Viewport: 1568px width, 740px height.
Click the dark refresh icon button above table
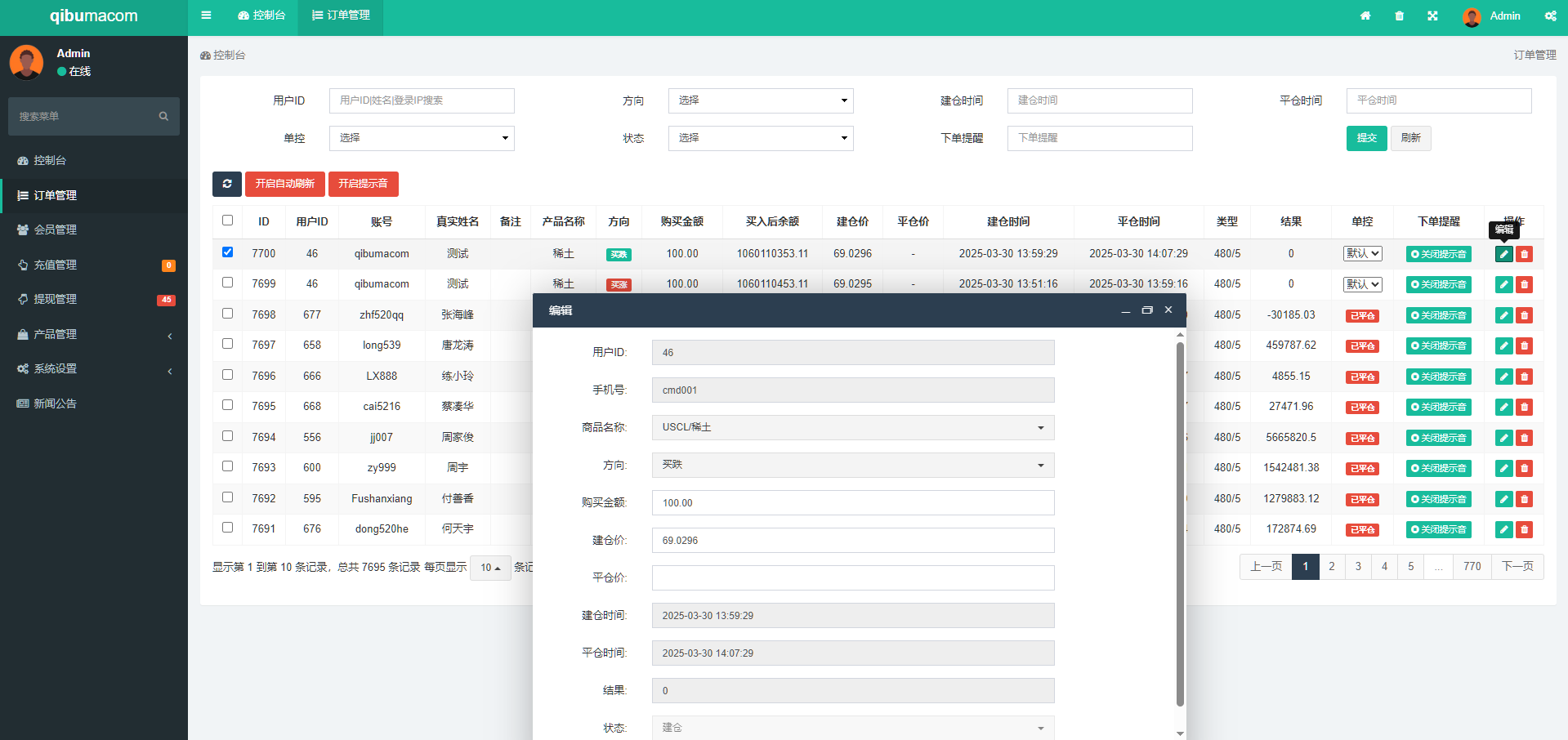227,184
